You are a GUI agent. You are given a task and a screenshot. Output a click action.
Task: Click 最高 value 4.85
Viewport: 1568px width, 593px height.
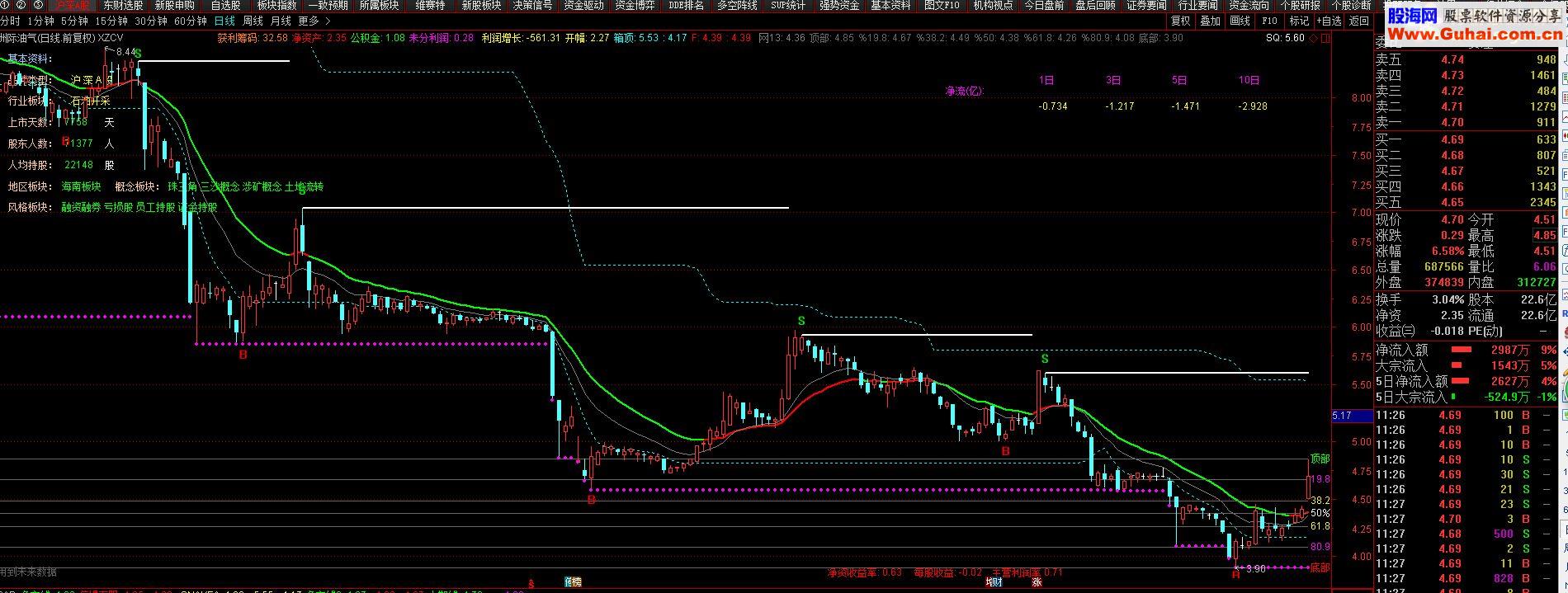(1544, 235)
